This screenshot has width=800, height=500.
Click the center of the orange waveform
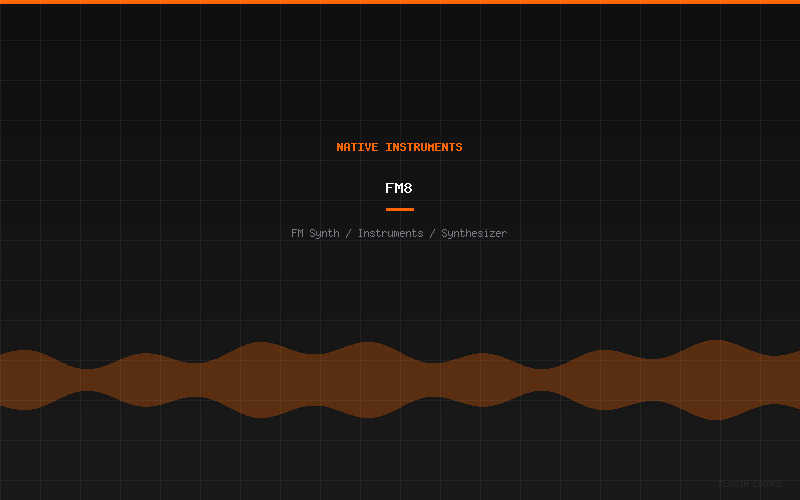400,380
